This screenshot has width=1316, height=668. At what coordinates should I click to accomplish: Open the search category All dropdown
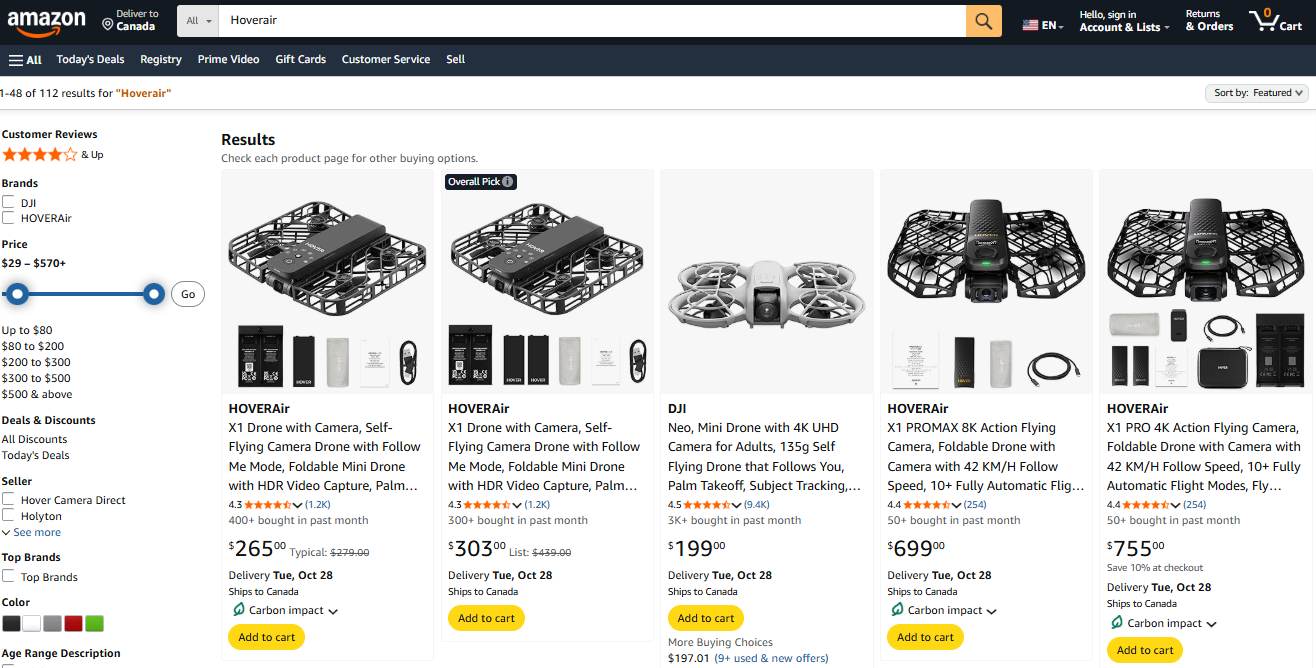(x=199, y=21)
